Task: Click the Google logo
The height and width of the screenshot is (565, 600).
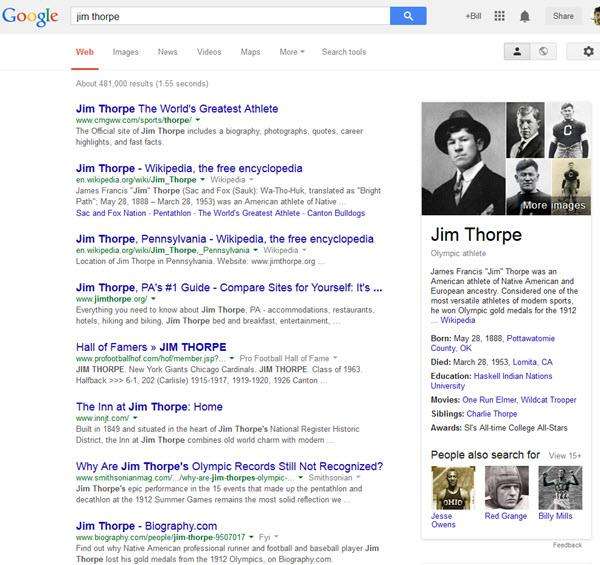Action: pyautogui.click(x=30, y=17)
